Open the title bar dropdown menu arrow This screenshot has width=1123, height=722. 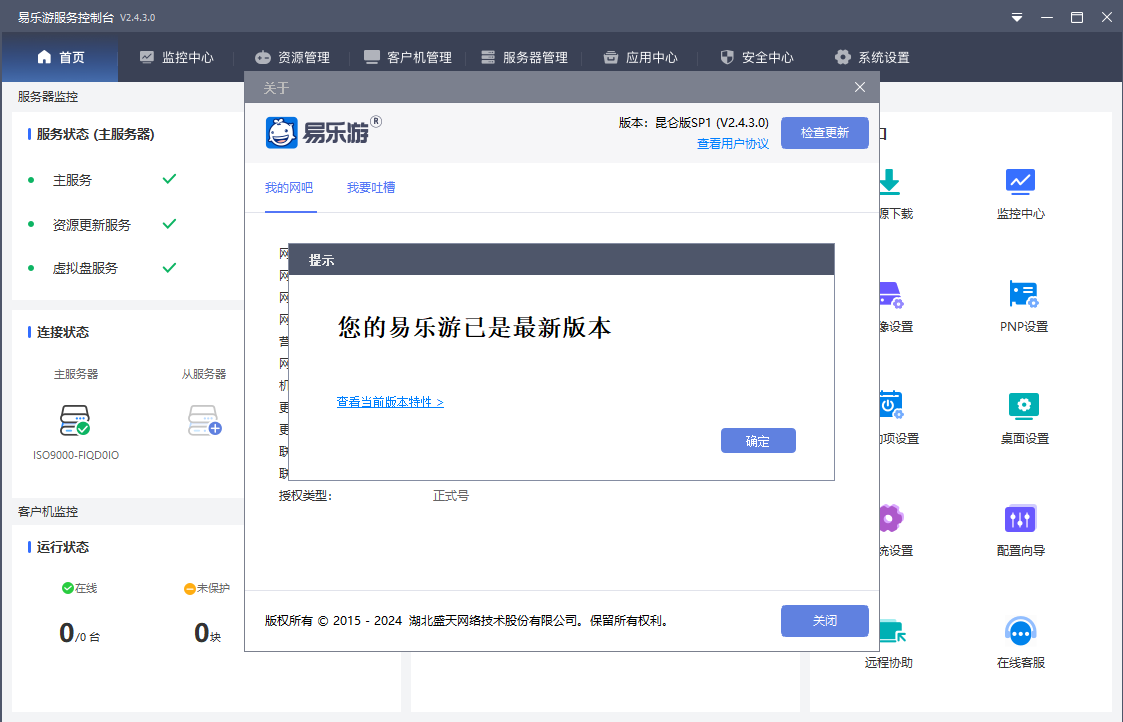(x=1016, y=17)
